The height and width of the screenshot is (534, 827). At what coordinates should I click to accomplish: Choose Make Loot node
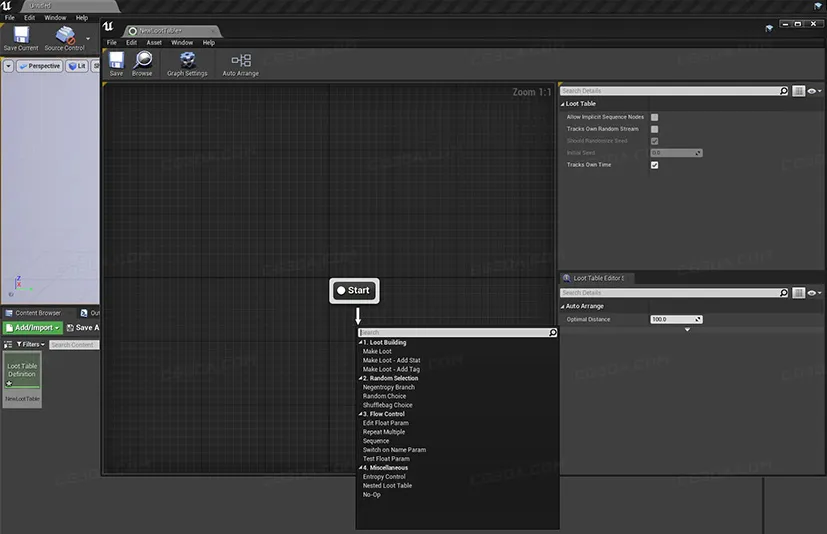[377, 351]
